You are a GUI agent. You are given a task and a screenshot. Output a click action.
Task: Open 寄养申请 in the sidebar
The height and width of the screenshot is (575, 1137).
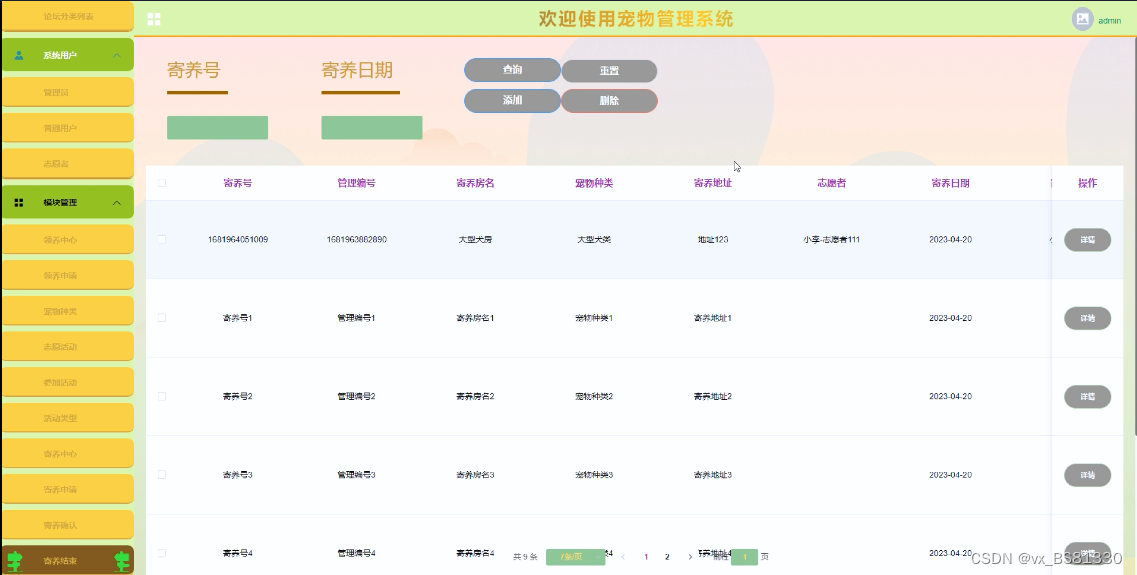pos(68,489)
